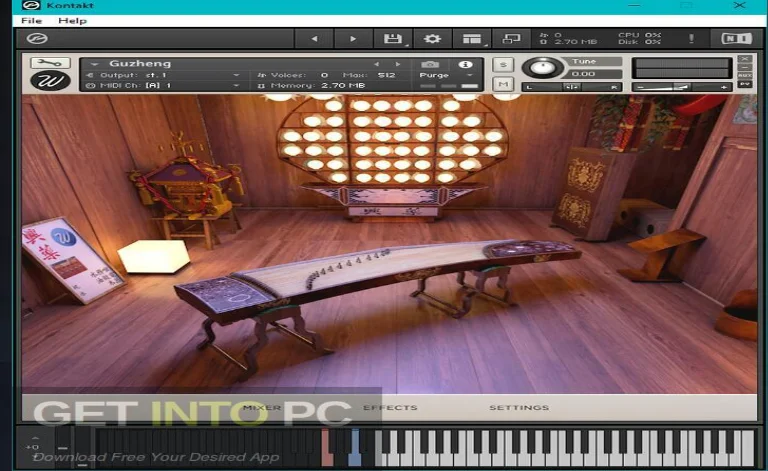Click the Voices 0 readout
Viewport: 768px width, 471px height.
tap(293, 75)
